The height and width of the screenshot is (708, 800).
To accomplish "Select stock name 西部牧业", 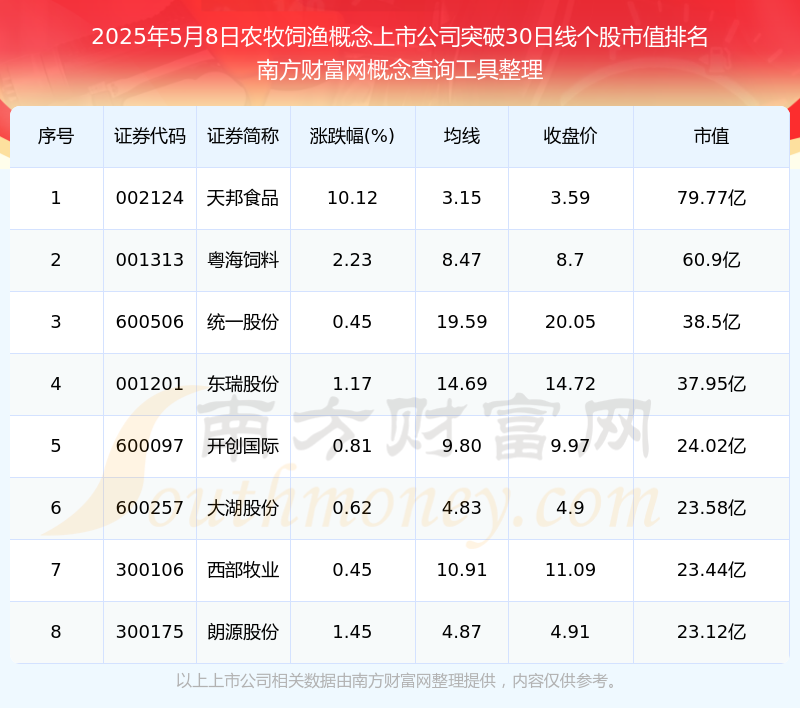I will coord(243,570).
